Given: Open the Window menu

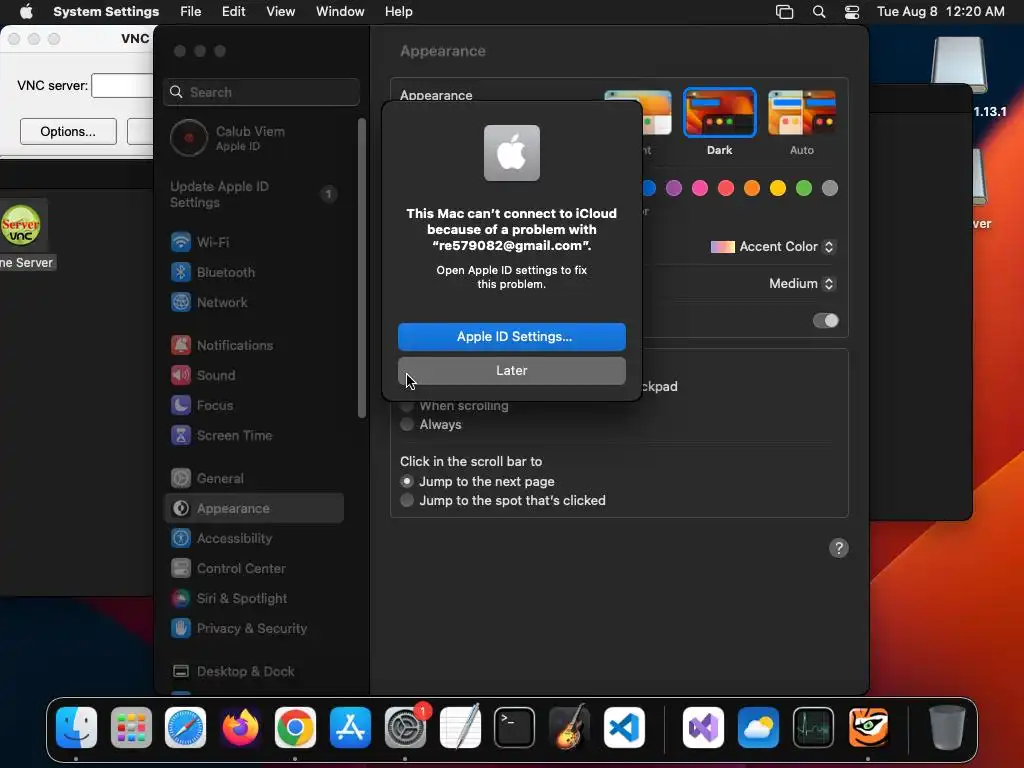Looking at the screenshot, I should [x=340, y=12].
